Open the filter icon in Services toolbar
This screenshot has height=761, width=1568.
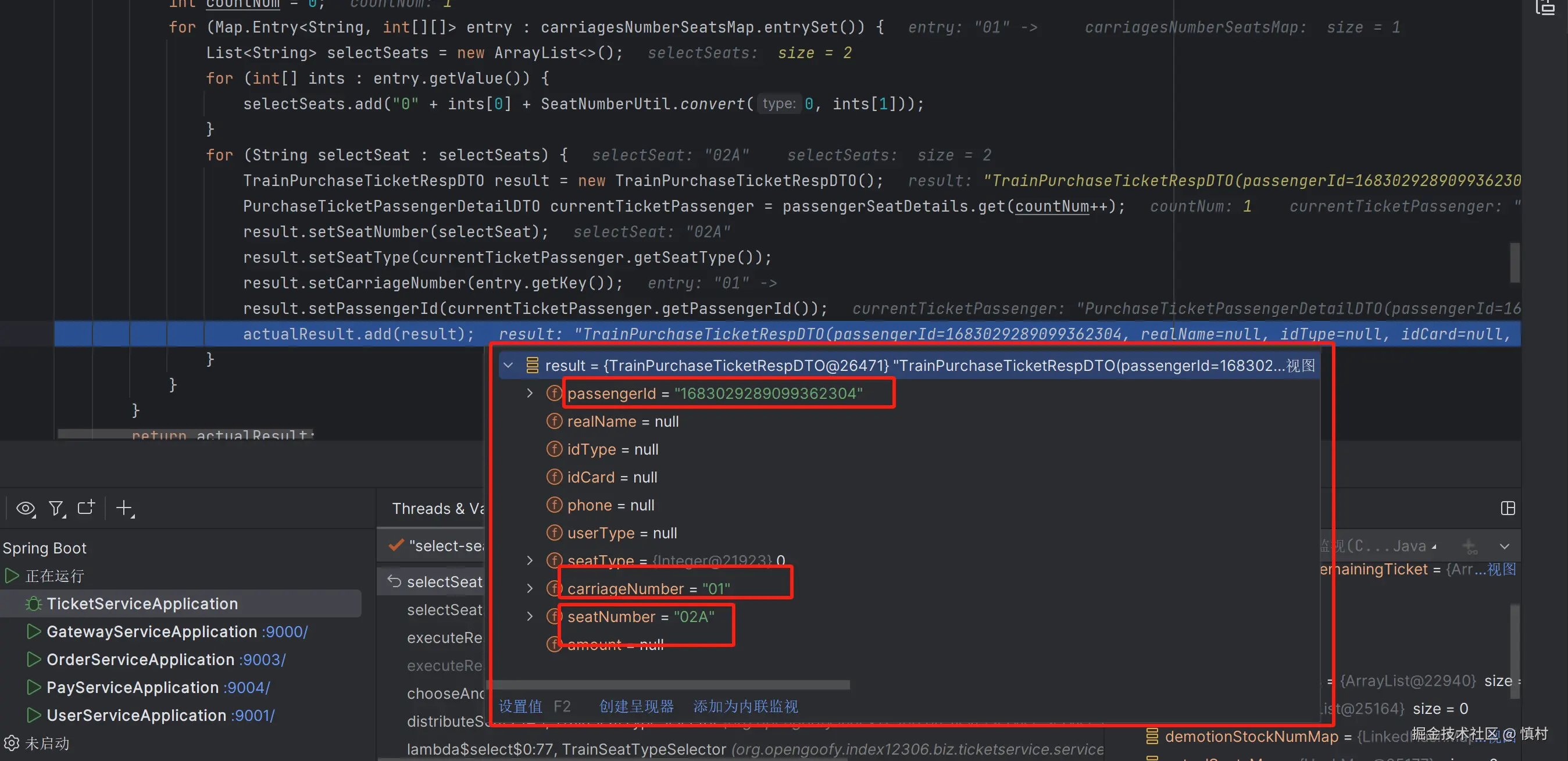coord(56,508)
